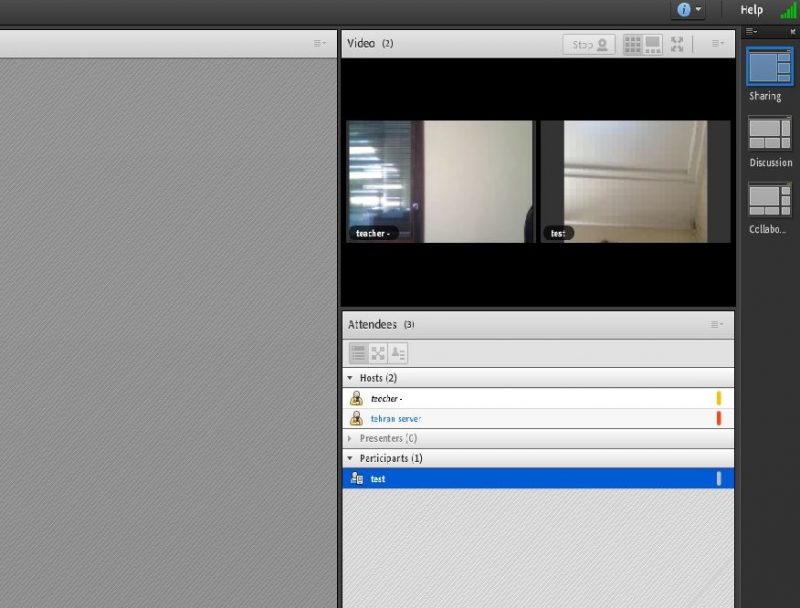The height and width of the screenshot is (608, 800).
Task: Select the attendee list view icon
Action: pos(358,353)
